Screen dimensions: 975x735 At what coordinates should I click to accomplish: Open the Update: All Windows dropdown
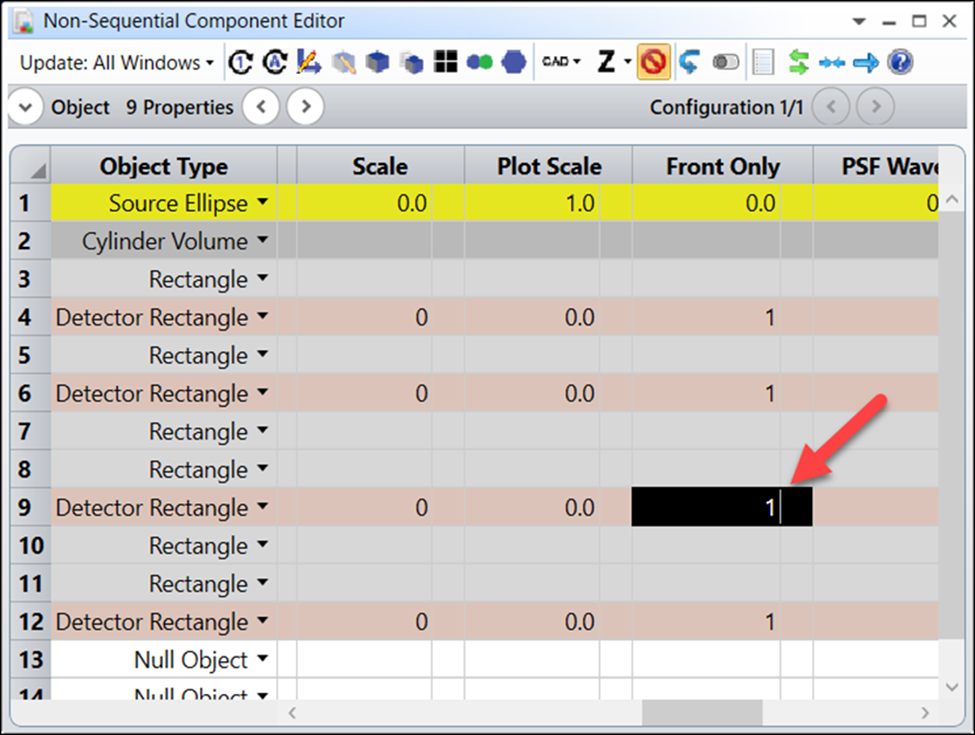(x=117, y=62)
